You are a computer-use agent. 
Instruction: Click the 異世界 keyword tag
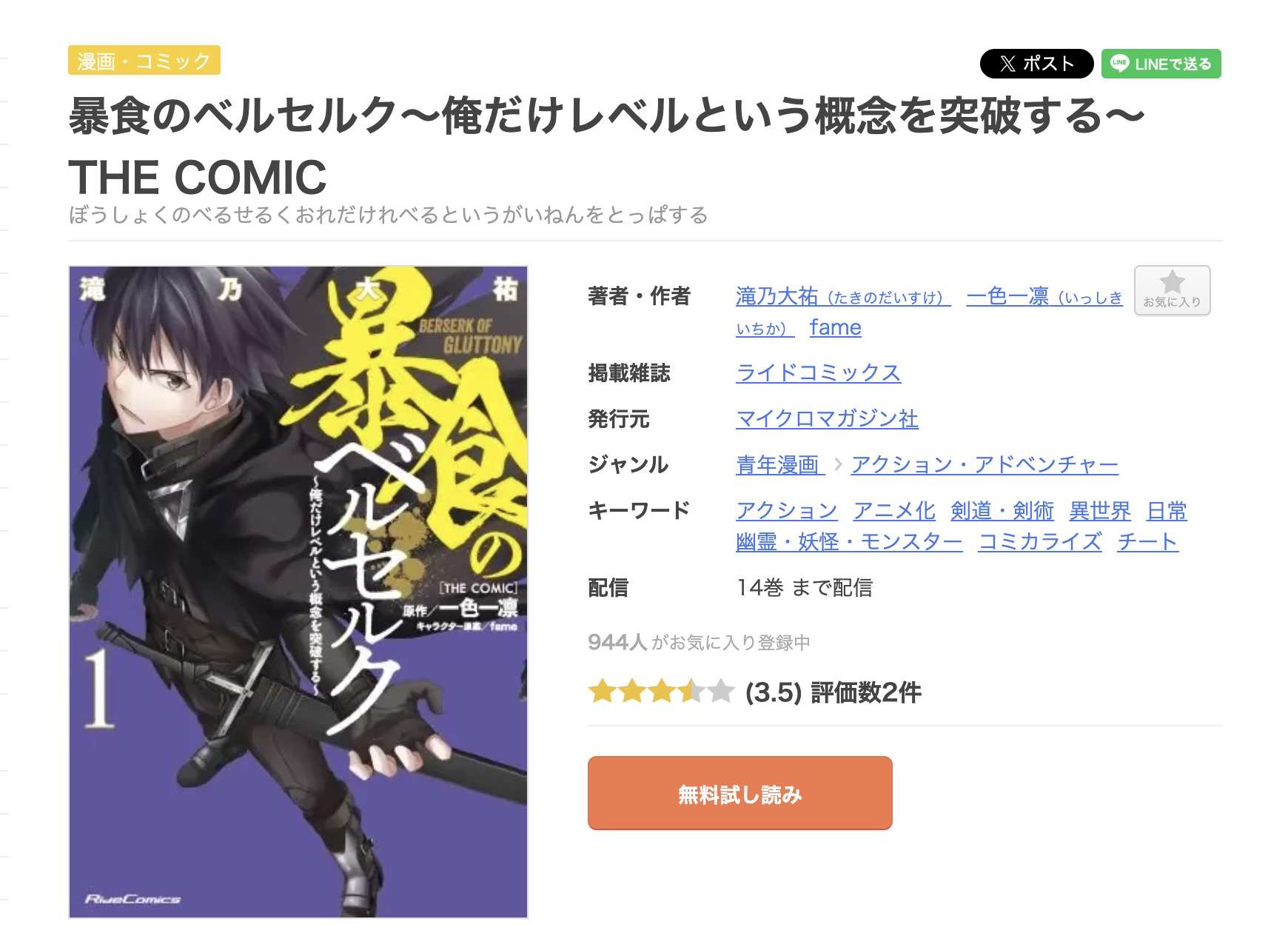point(1099,510)
